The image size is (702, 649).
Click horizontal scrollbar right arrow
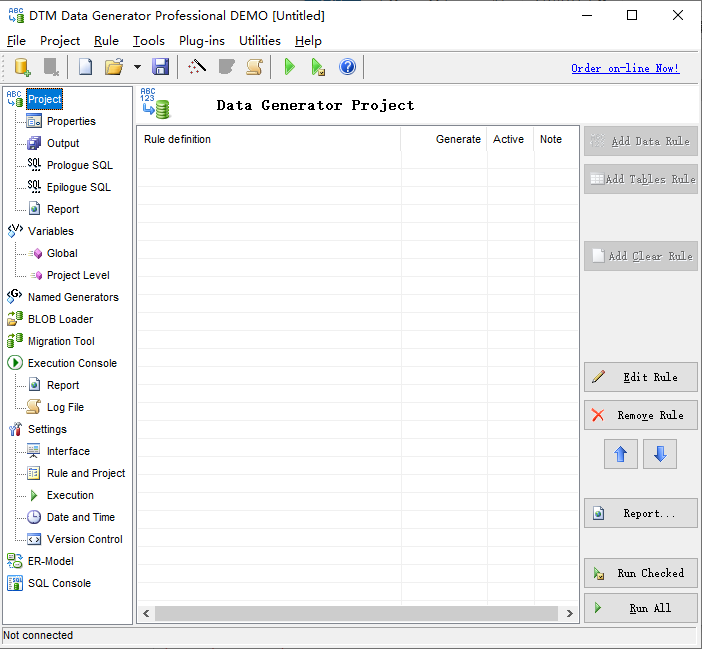(569, 614)
